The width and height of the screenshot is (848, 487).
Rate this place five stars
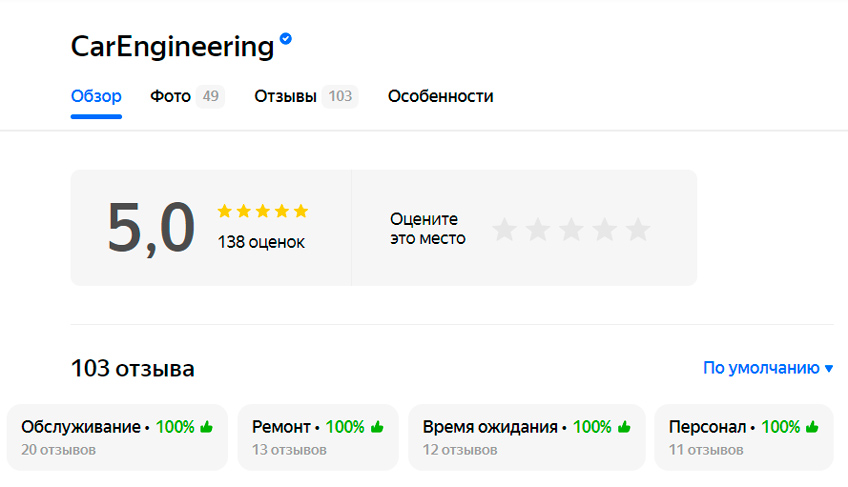(x=639, y=229)
